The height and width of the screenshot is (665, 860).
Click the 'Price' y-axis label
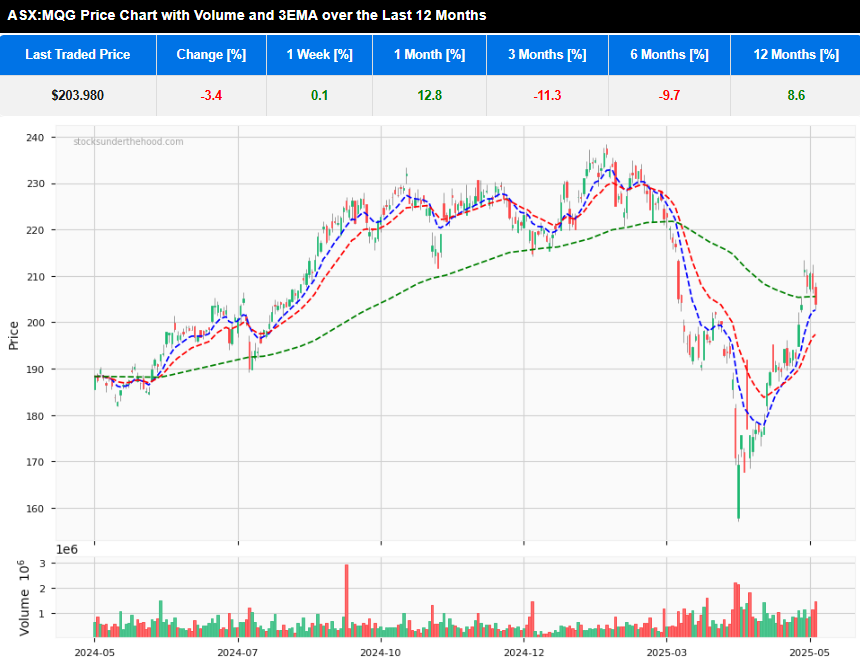click(14, 335)
